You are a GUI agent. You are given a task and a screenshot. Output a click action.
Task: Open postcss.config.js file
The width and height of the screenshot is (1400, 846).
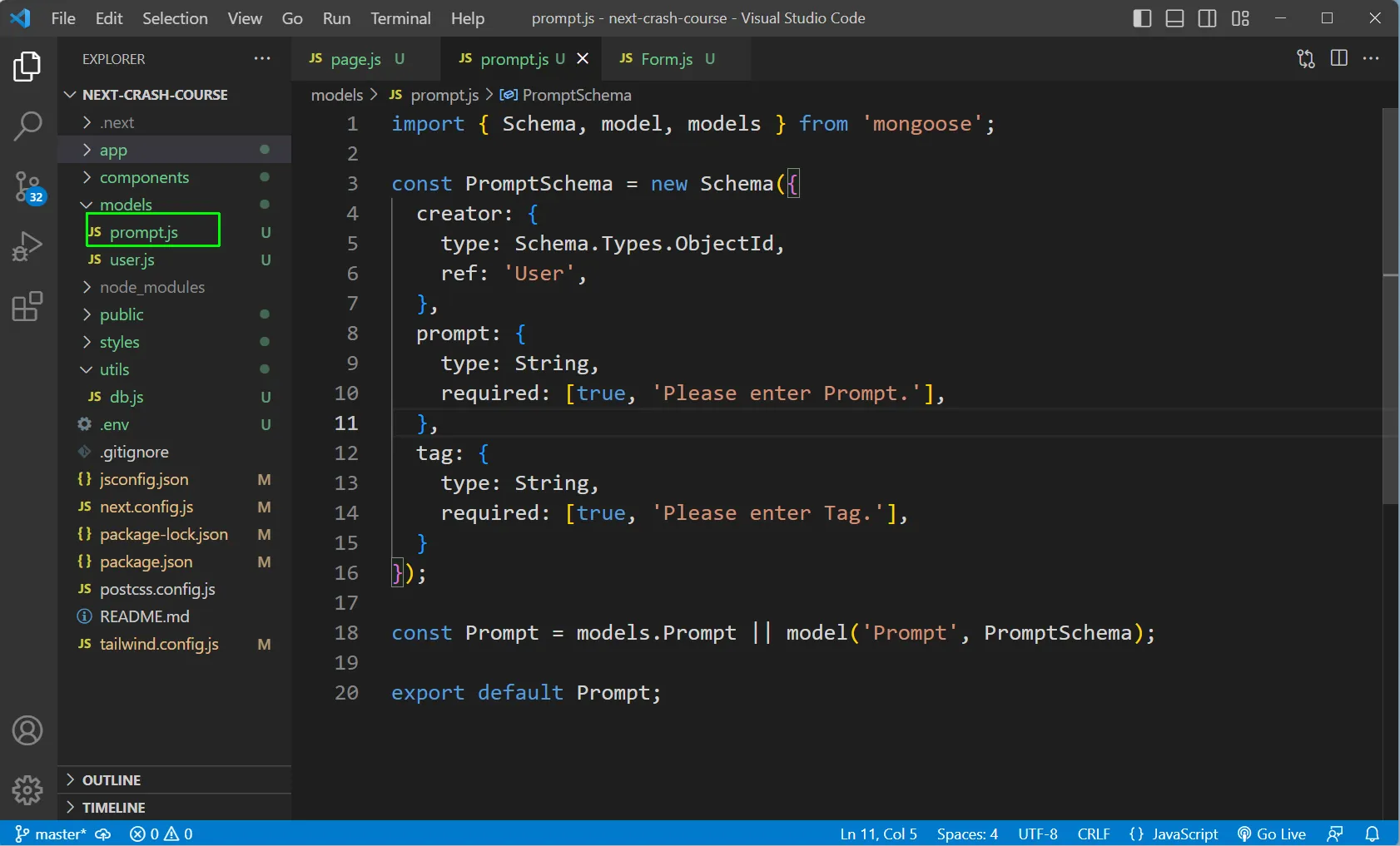pyautogui.click(x=175, y=589)
